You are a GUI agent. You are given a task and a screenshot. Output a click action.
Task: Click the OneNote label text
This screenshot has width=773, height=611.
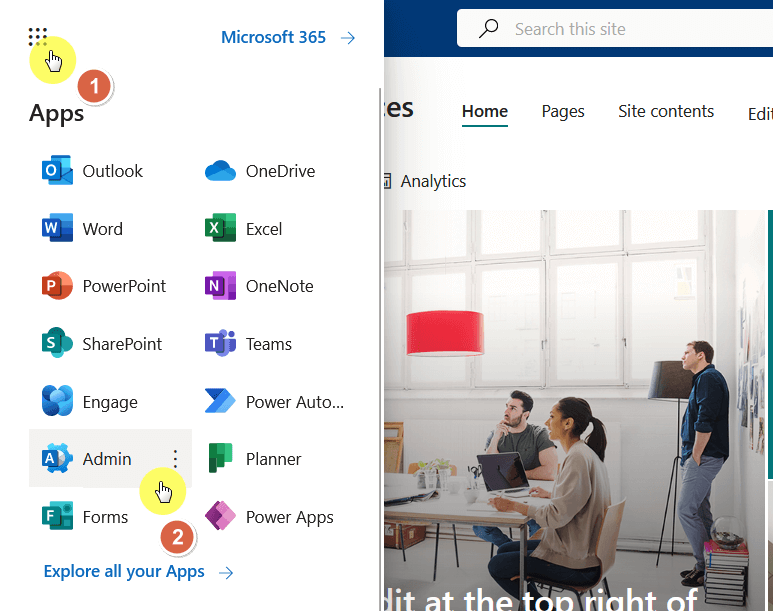pyautogui.click(x=280, y=286)
